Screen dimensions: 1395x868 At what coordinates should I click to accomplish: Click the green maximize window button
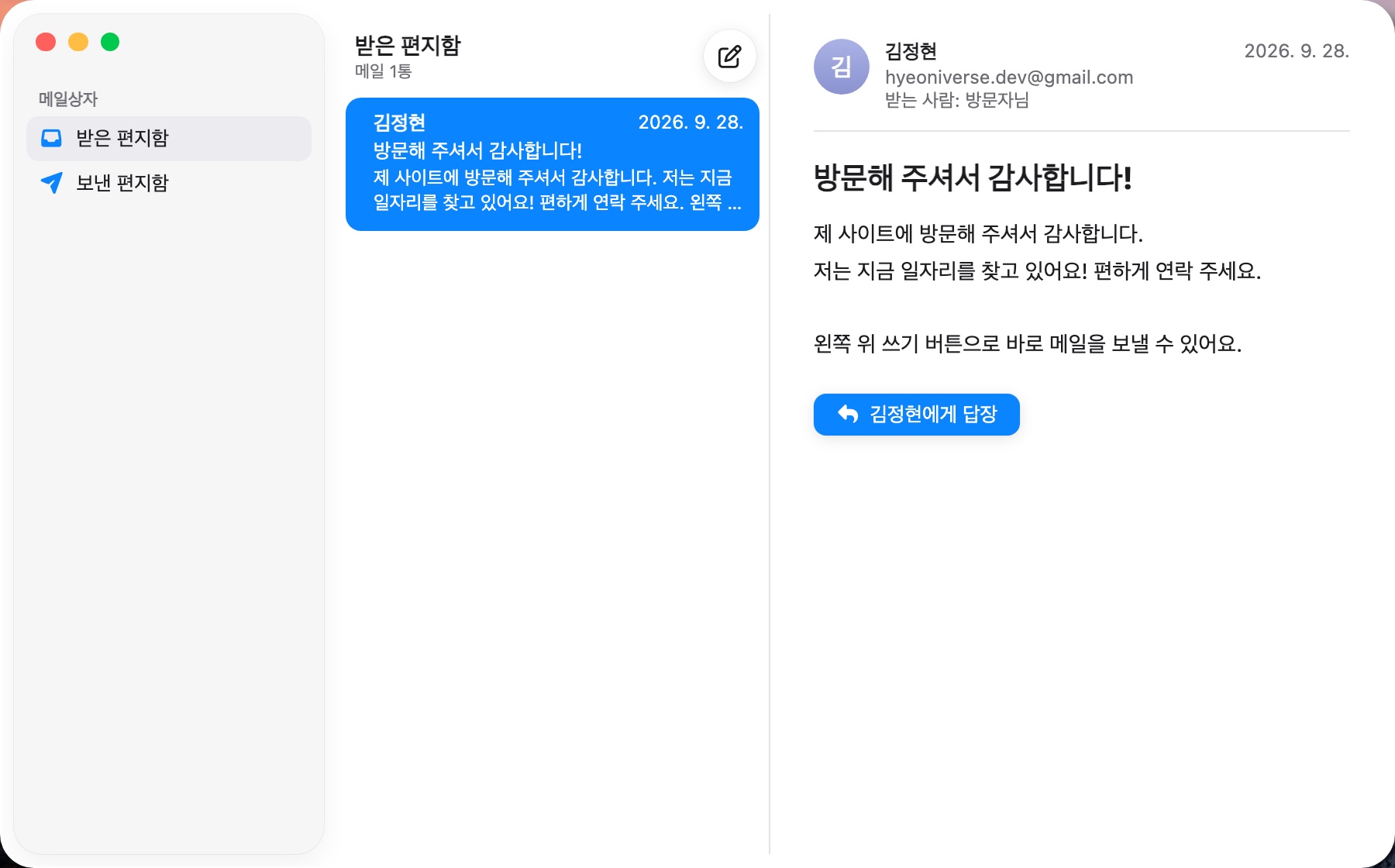click(110, 42)
